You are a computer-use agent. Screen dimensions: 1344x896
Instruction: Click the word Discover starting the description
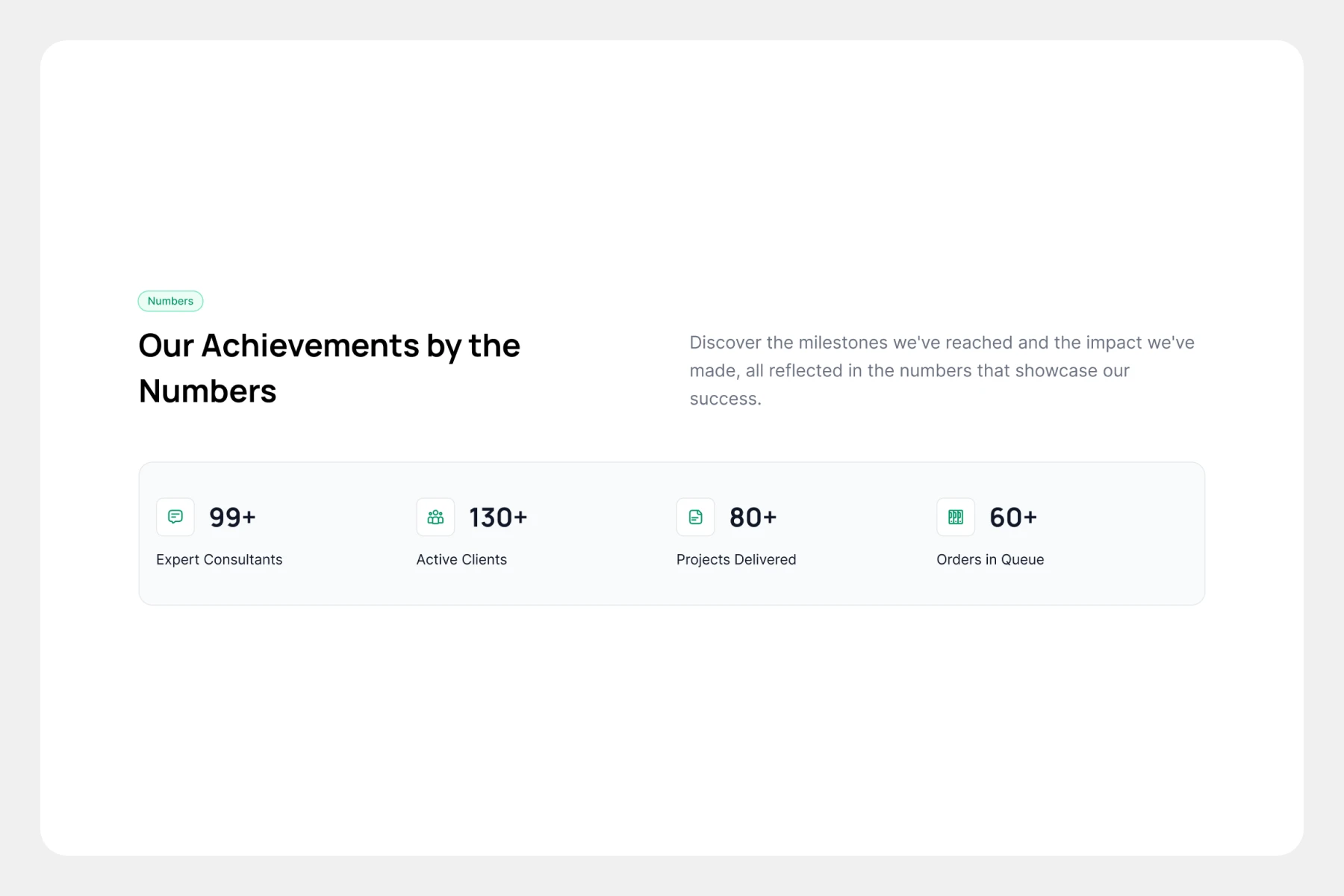725,343
